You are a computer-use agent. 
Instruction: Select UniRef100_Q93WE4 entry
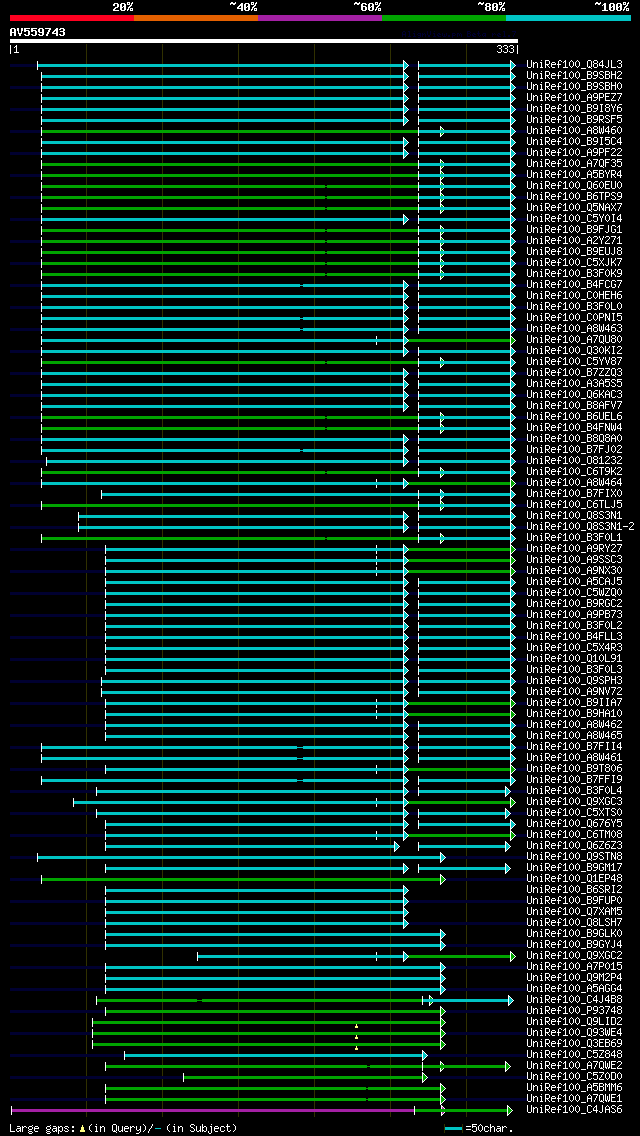tap(574, 1032)
